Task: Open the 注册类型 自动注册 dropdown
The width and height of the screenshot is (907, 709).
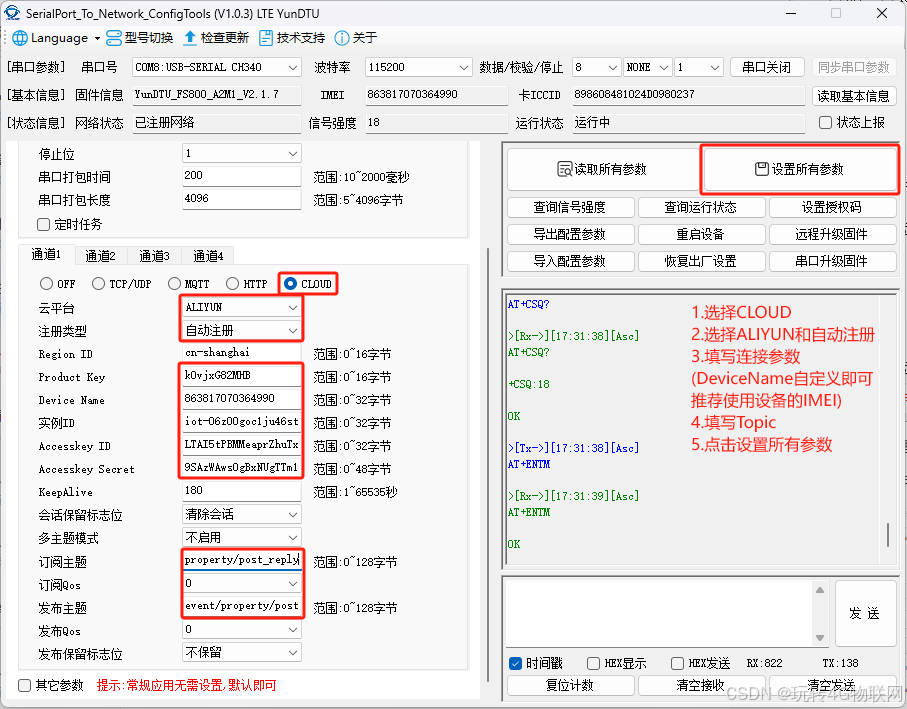Action: pos(242,331)
